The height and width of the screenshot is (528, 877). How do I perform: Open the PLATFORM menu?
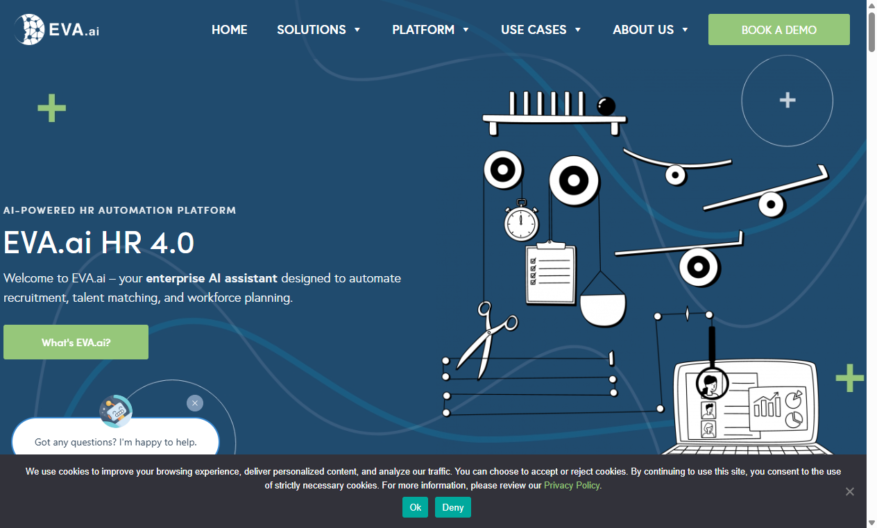[423, 30]
